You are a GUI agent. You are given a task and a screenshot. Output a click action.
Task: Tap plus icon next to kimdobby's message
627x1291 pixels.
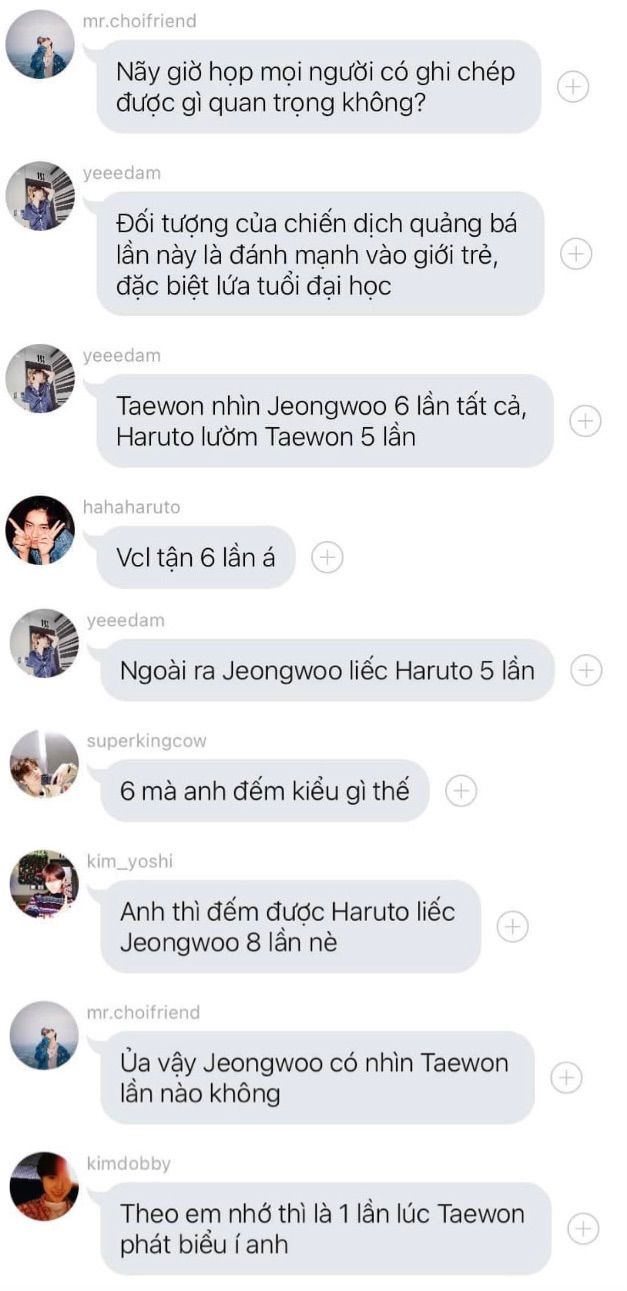tap(583, 1228)
